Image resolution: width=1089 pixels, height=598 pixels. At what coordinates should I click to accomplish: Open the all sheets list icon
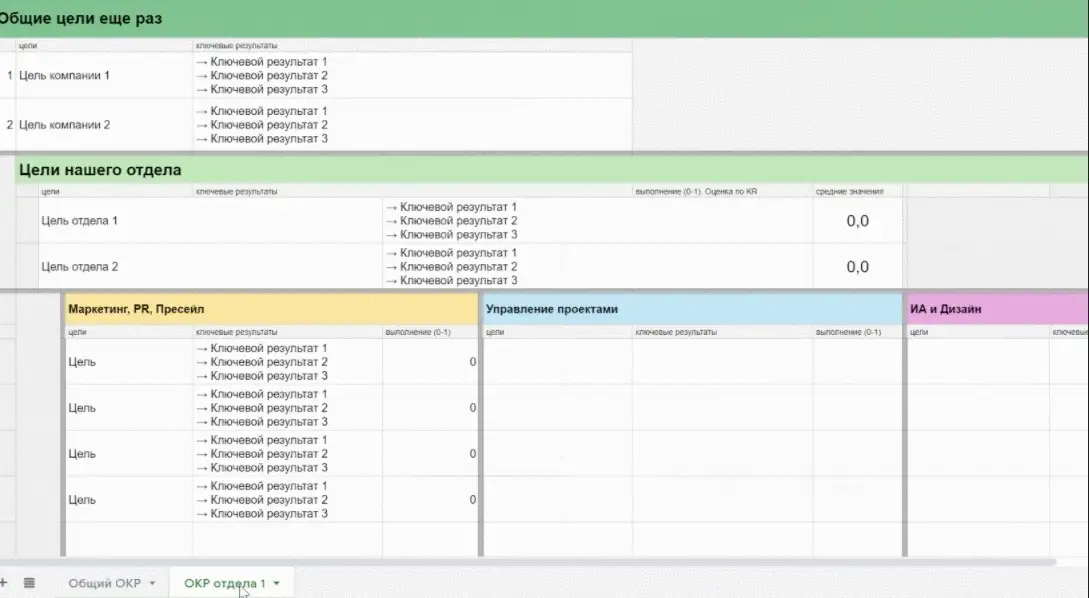[29, 583]
